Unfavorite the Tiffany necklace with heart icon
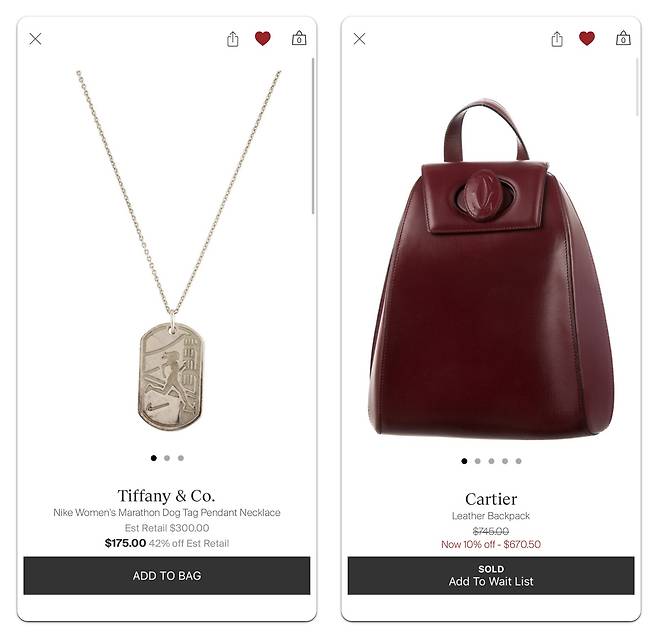The image size is (658, 639). click(x=263, y=39)
